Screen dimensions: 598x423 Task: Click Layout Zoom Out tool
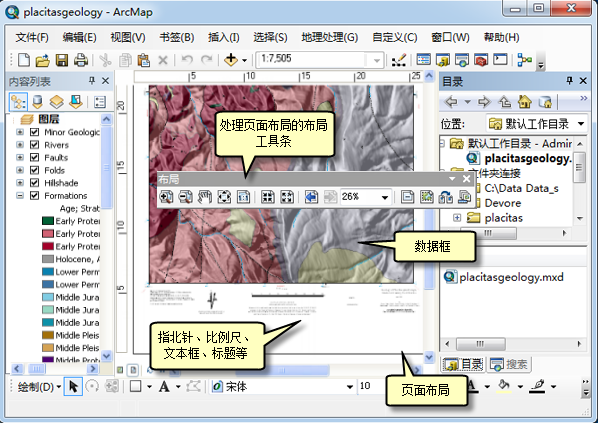pos(185,197)
